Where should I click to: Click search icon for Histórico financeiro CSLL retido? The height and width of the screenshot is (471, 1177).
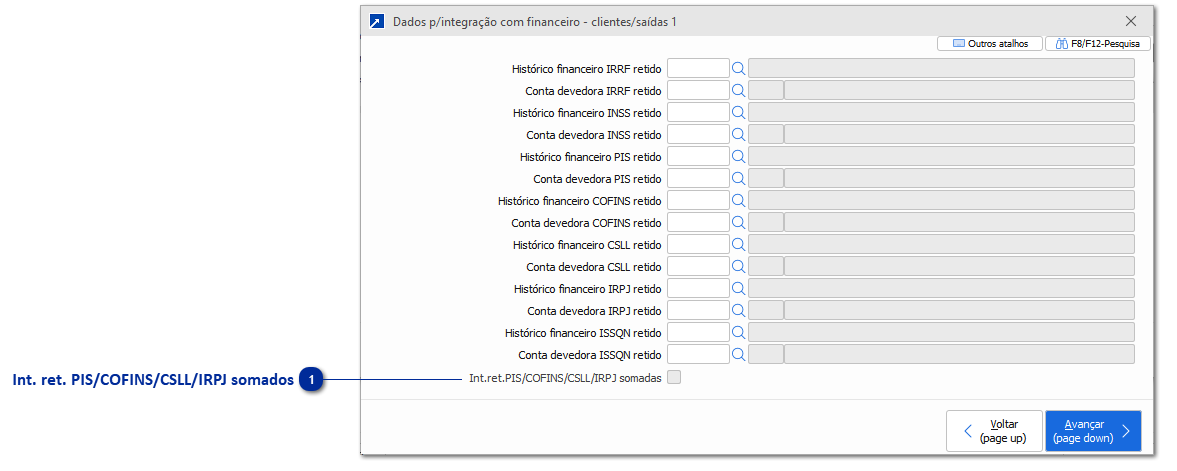[739, 244]
